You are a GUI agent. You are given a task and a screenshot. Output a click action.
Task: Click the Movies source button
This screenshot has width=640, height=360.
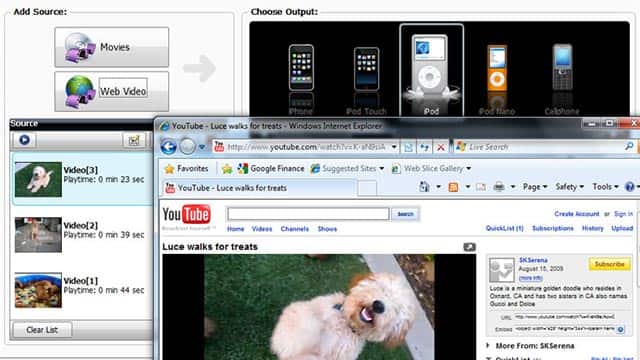pos(111,47)
